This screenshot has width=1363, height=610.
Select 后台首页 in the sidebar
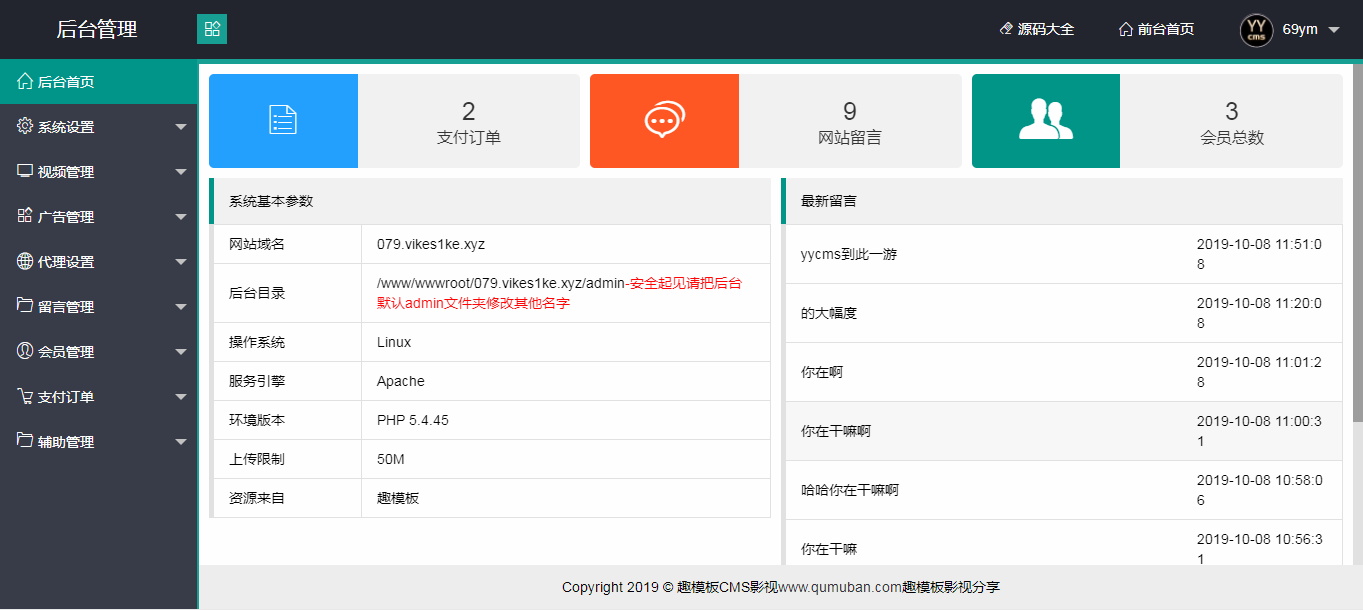(x=66, y=82)
